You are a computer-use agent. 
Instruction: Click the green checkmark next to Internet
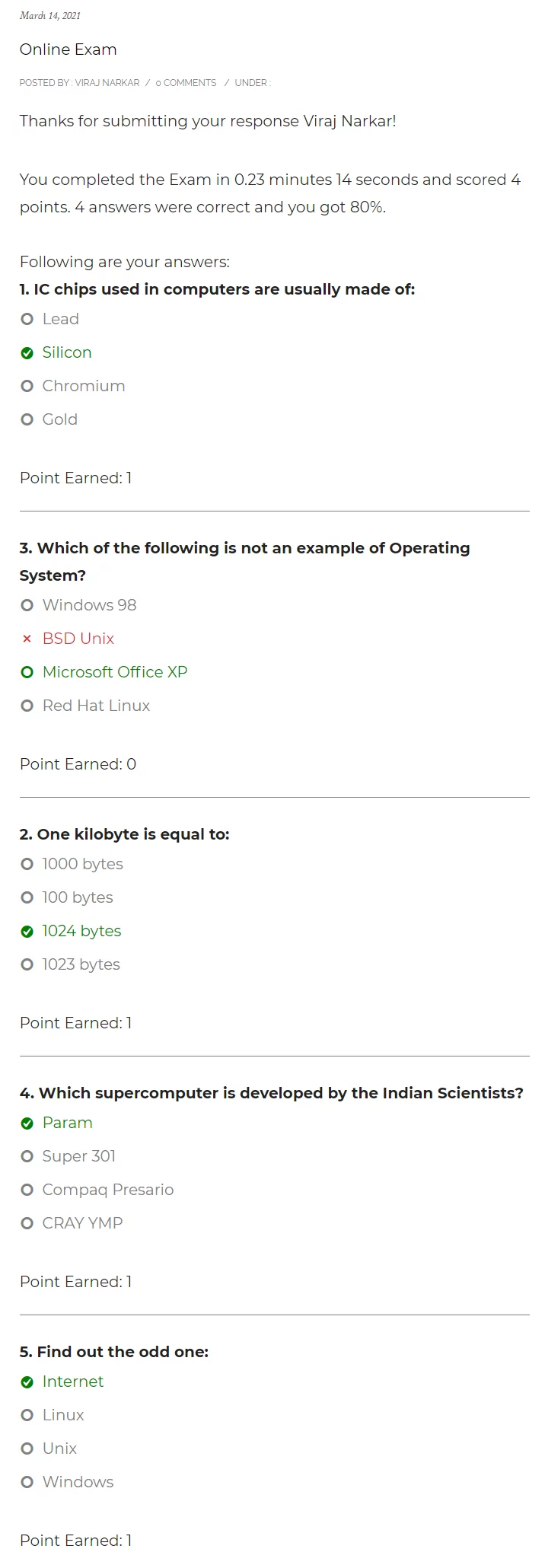[27, 1382]
